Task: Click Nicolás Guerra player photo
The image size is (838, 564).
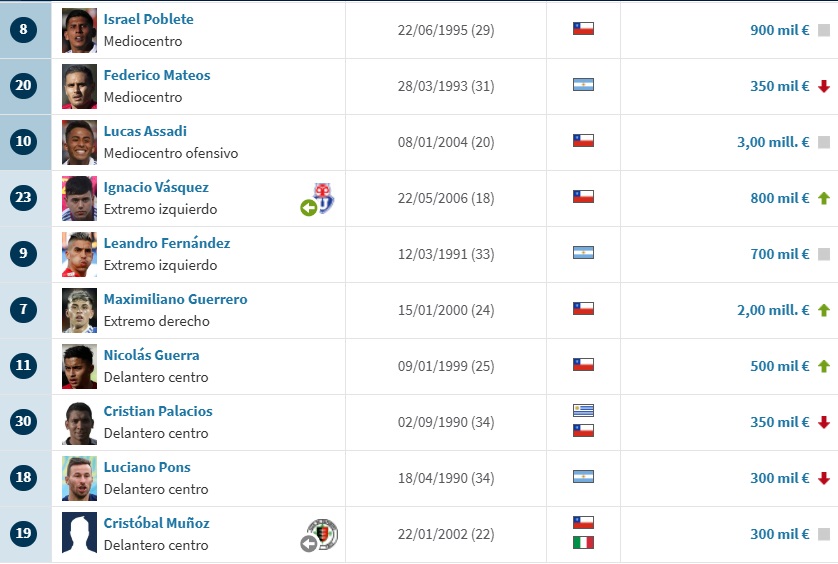Action: click(79, 366)
